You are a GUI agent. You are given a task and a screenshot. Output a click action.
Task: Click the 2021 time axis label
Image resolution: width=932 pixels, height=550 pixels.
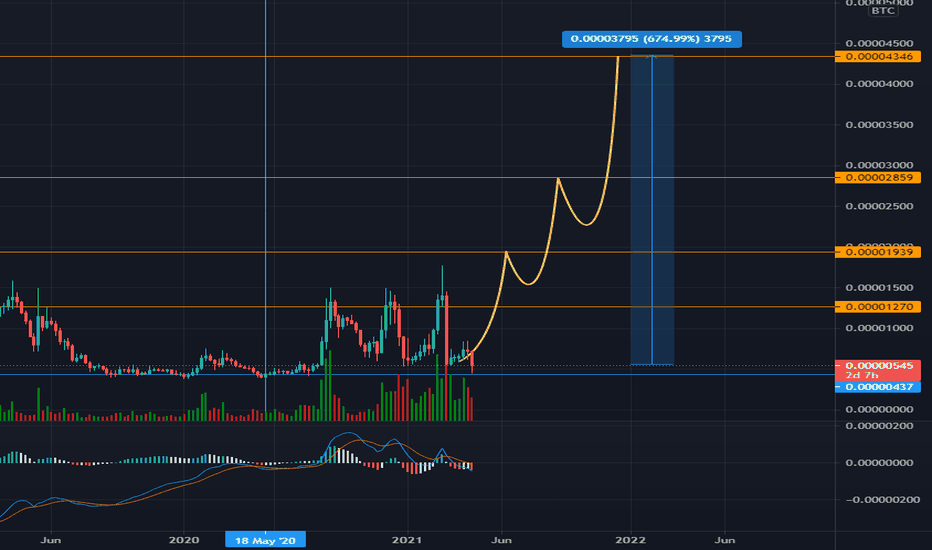tap(407, 540)
